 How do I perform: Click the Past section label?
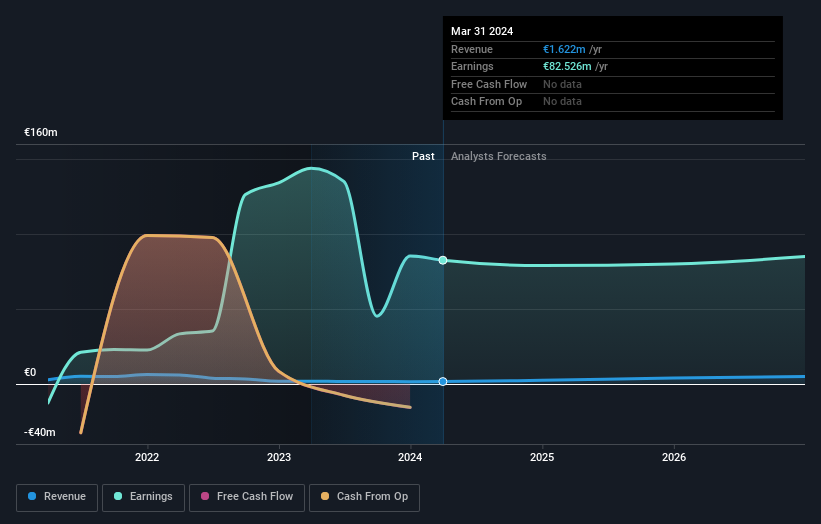click(x=423, y=156)
